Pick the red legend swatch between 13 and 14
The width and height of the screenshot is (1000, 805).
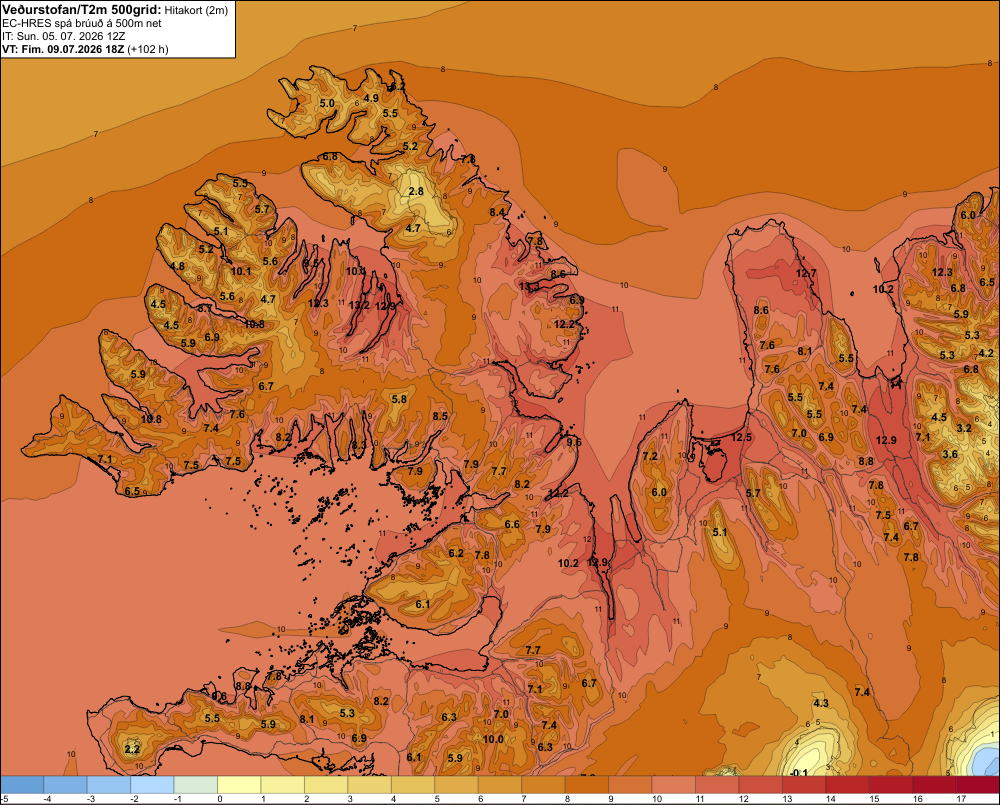point(804,785)
